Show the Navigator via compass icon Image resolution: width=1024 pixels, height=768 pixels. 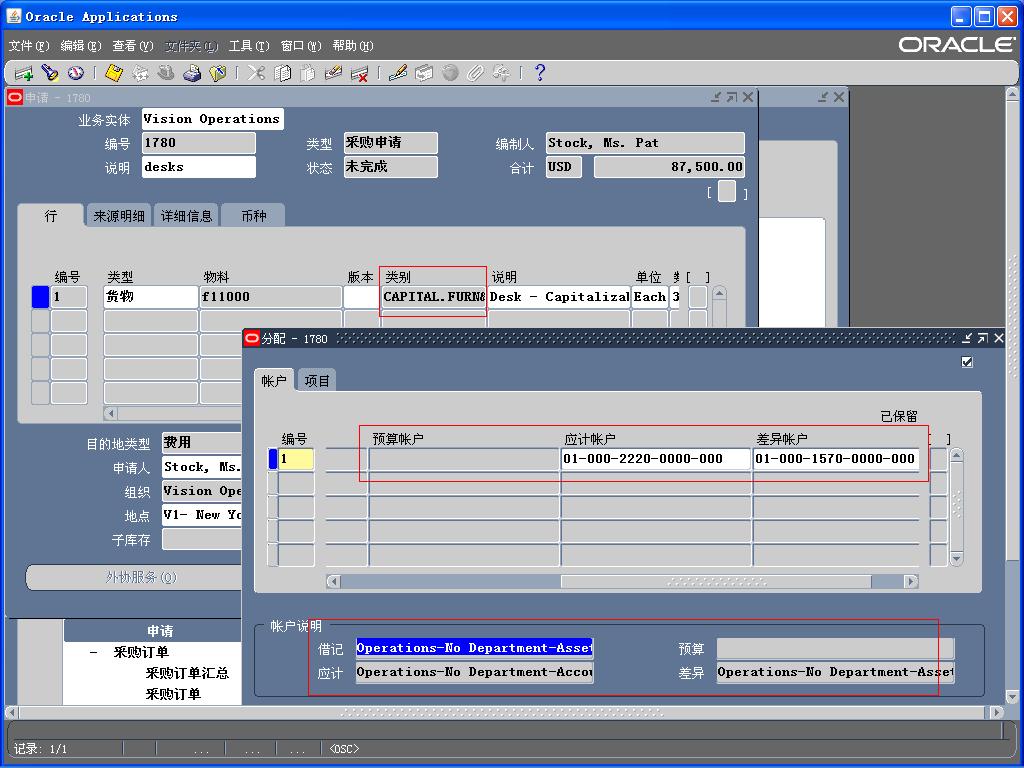point(76,73)
